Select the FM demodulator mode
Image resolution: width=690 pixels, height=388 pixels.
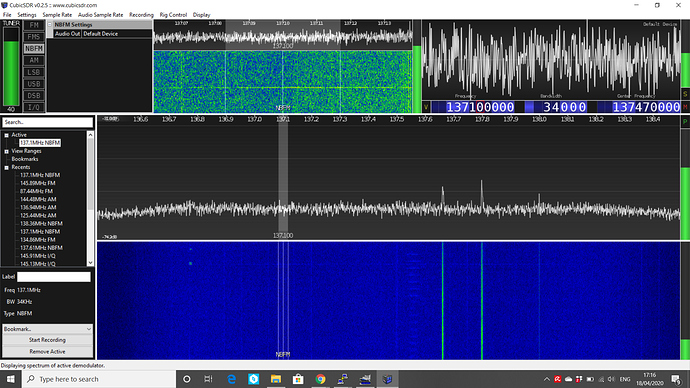click(x=34, y=25)
